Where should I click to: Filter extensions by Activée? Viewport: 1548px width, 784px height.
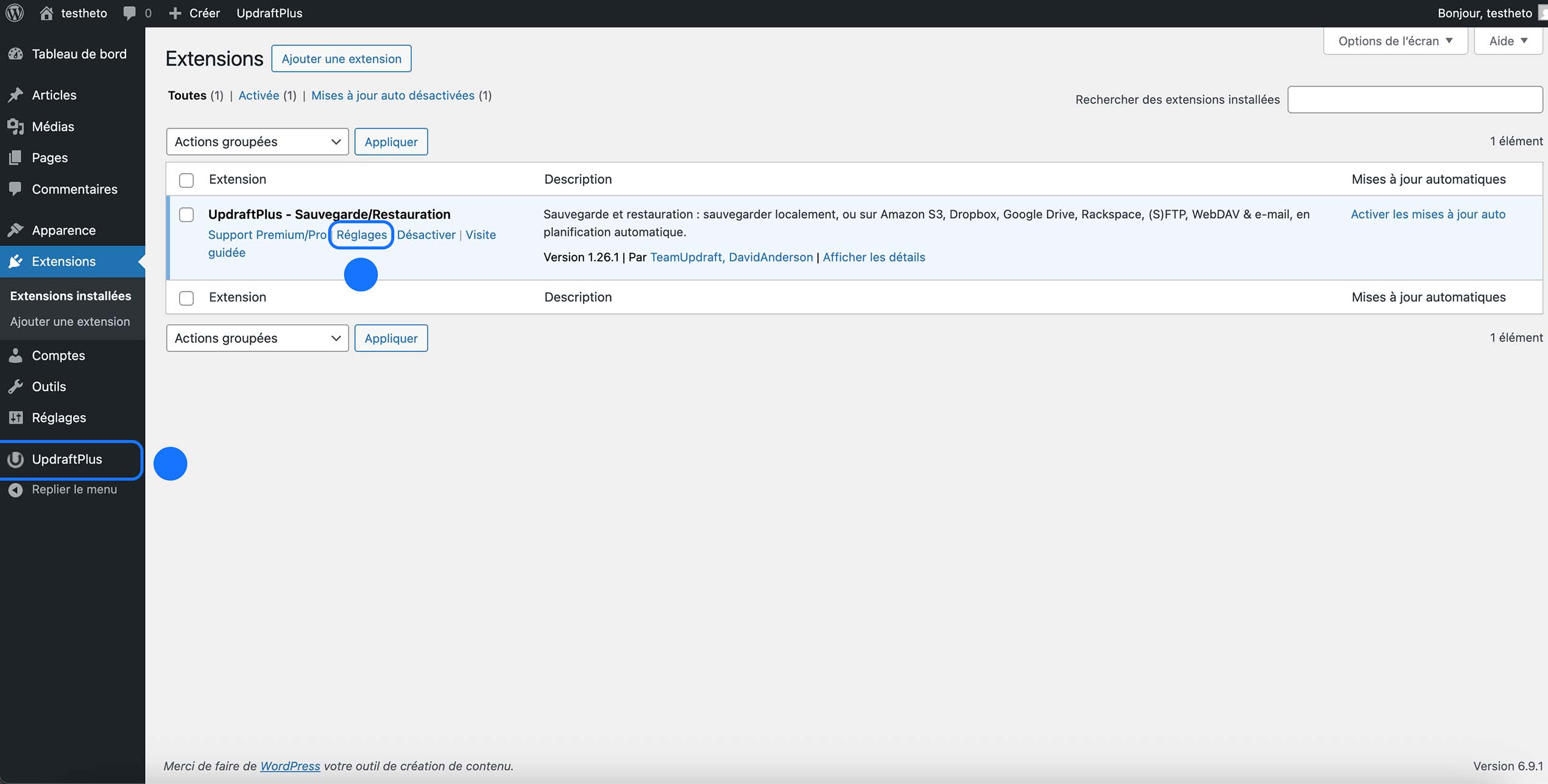coord(258,95)
